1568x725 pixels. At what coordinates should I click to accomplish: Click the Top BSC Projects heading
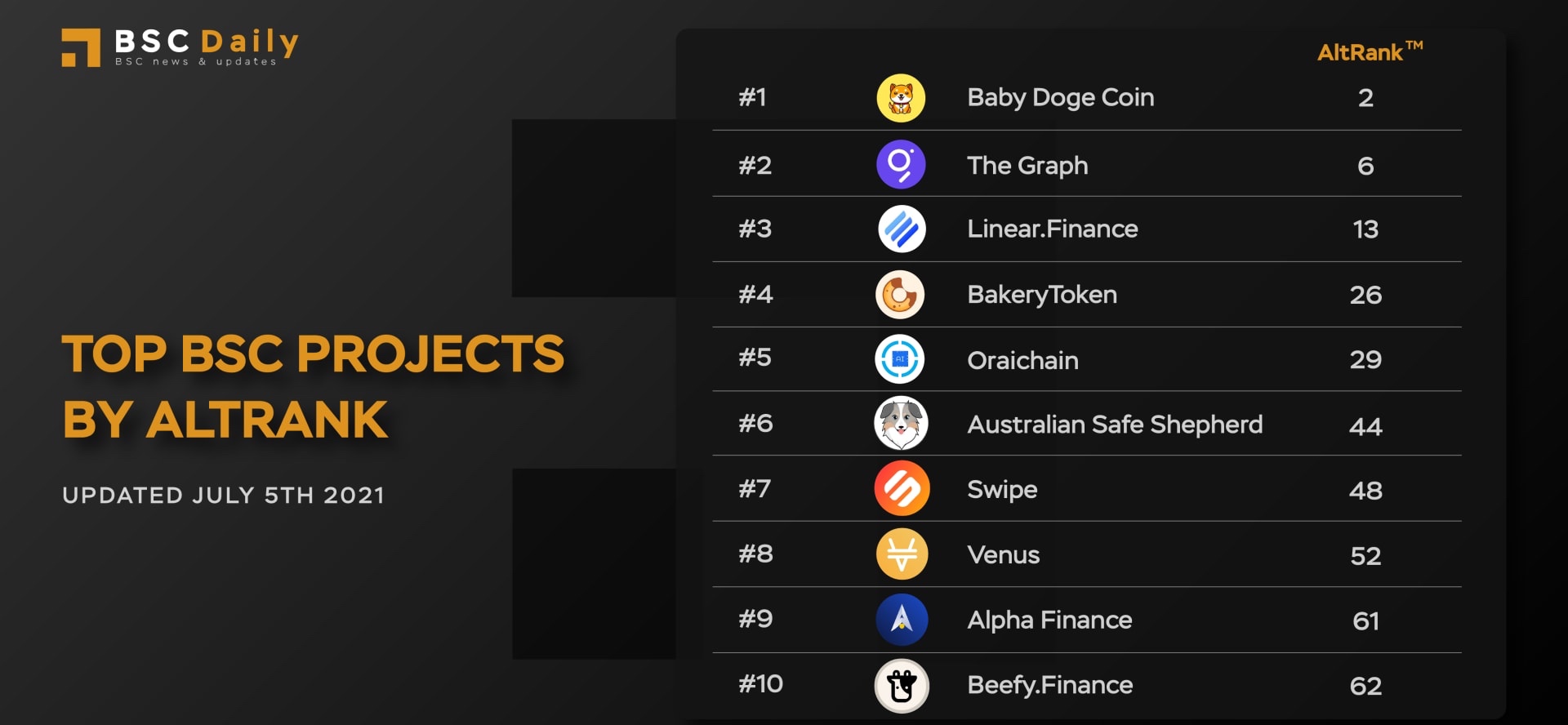[x=313, y=386]
